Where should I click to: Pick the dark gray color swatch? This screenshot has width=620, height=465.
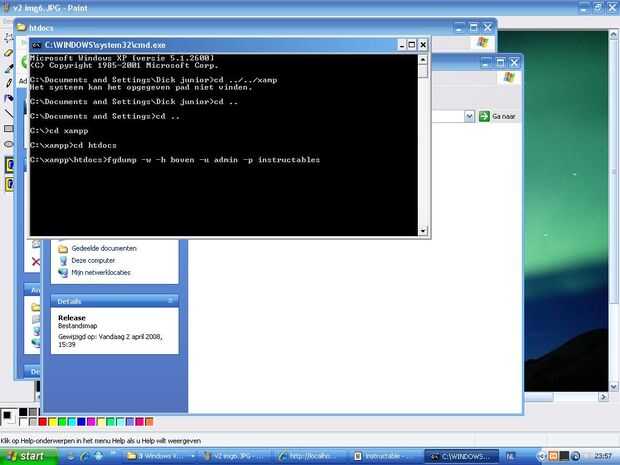(33, 412)
